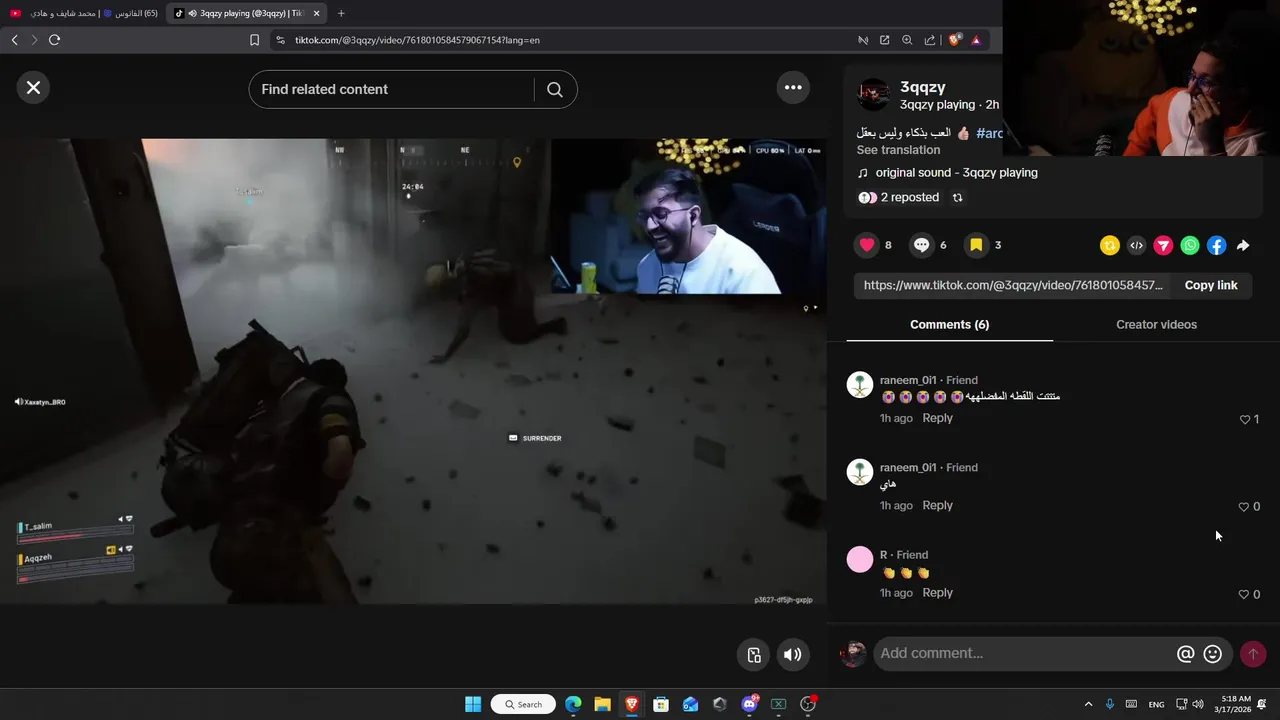The width and height of the screenshot is (1280, 720).
Task: Open commenter R's pink avatar
Action: (x=860, y=559)
